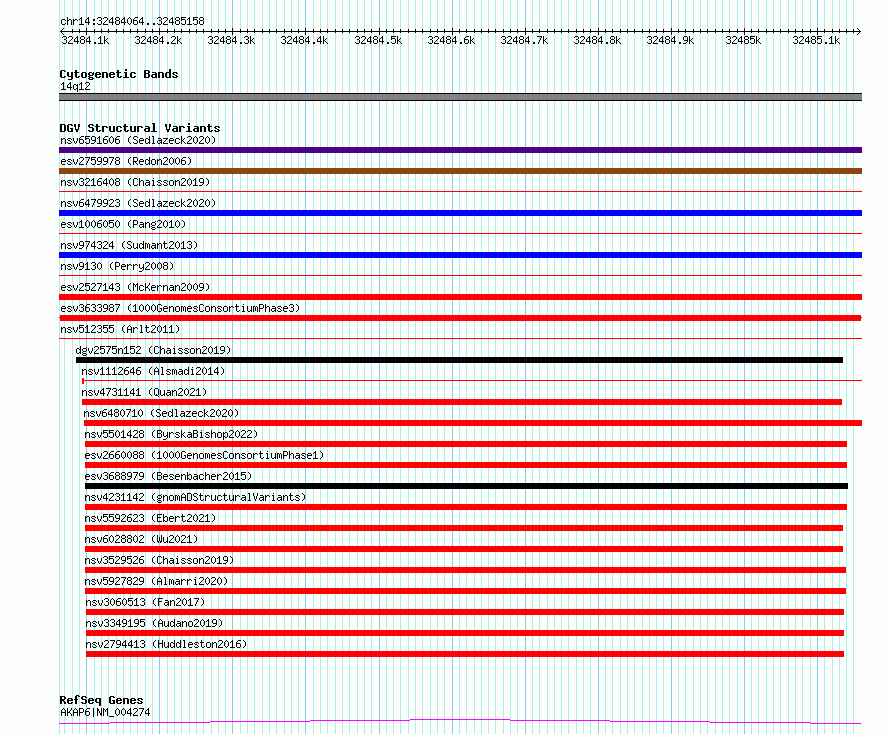Open nsv3216408 (Chaisson2019) variant label
890x734 pixels.
[x=135, y=182]
